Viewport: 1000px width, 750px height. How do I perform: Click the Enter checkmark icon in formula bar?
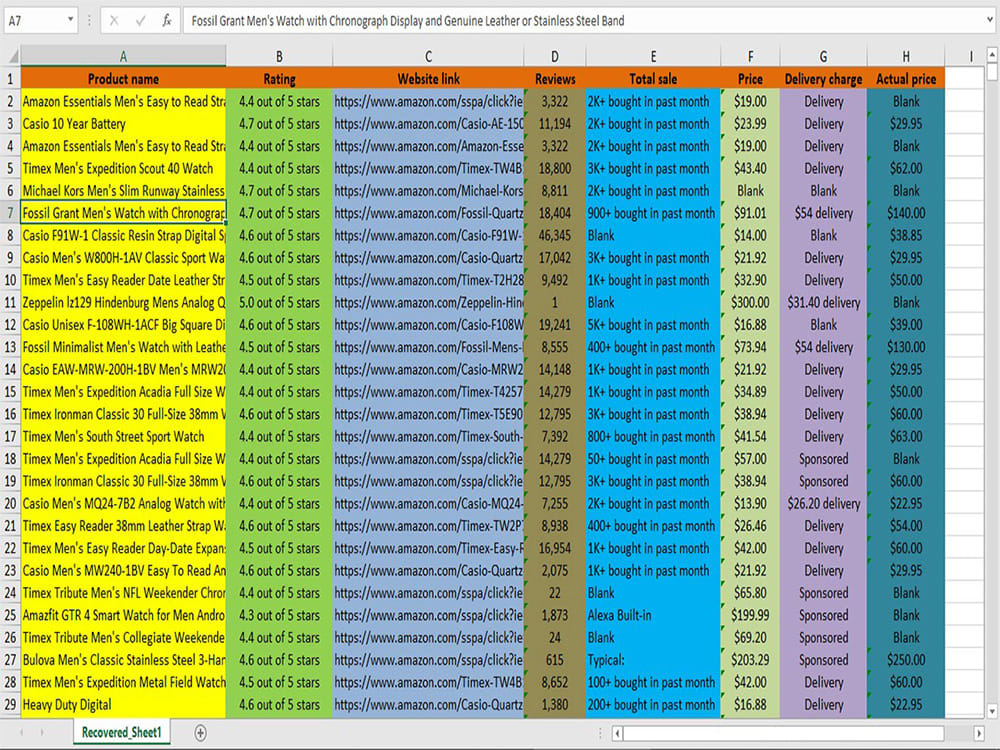pyautogui.click(x=140, y=21)
